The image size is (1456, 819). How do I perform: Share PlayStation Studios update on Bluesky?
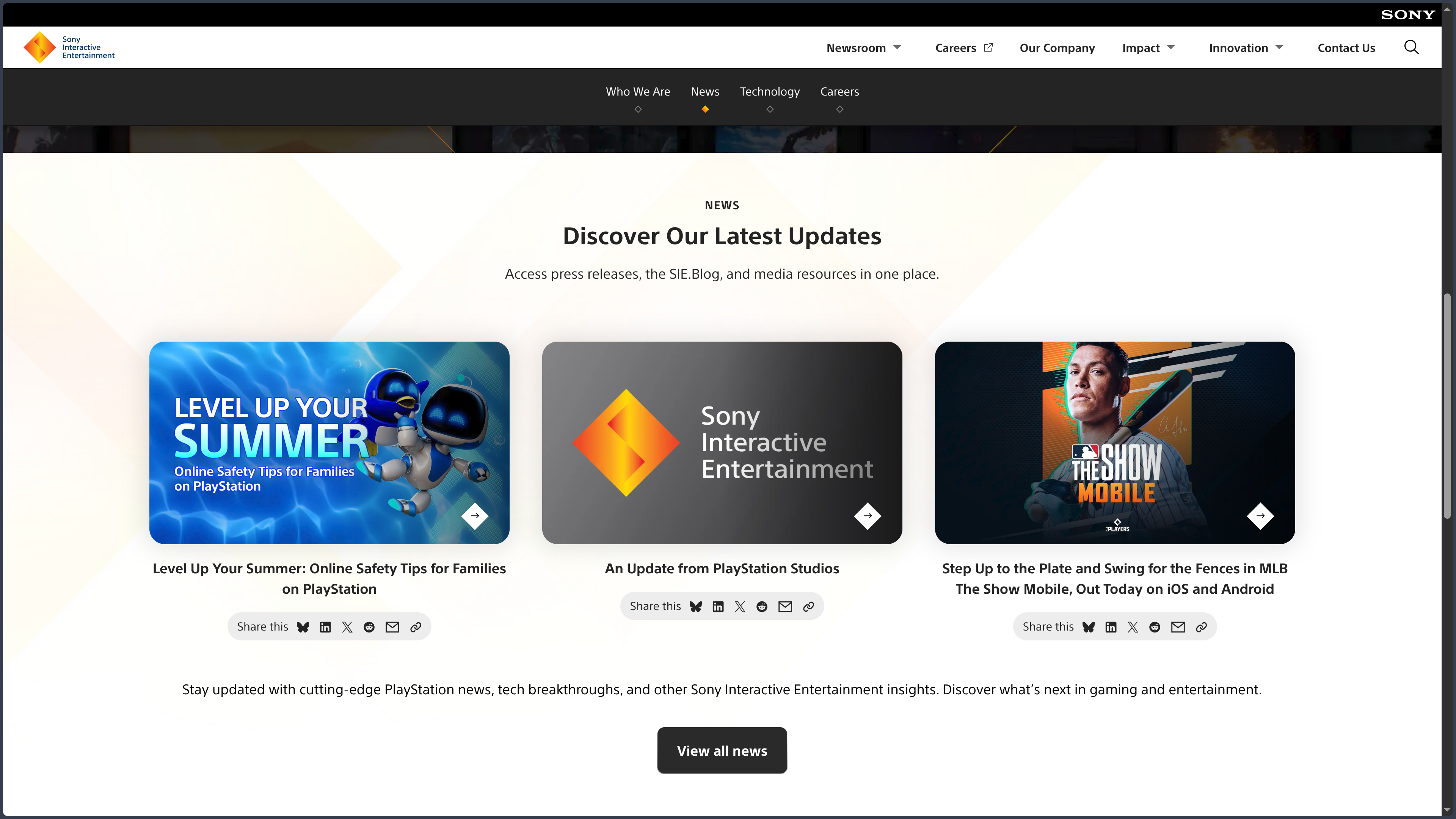[x=696, y=607]
